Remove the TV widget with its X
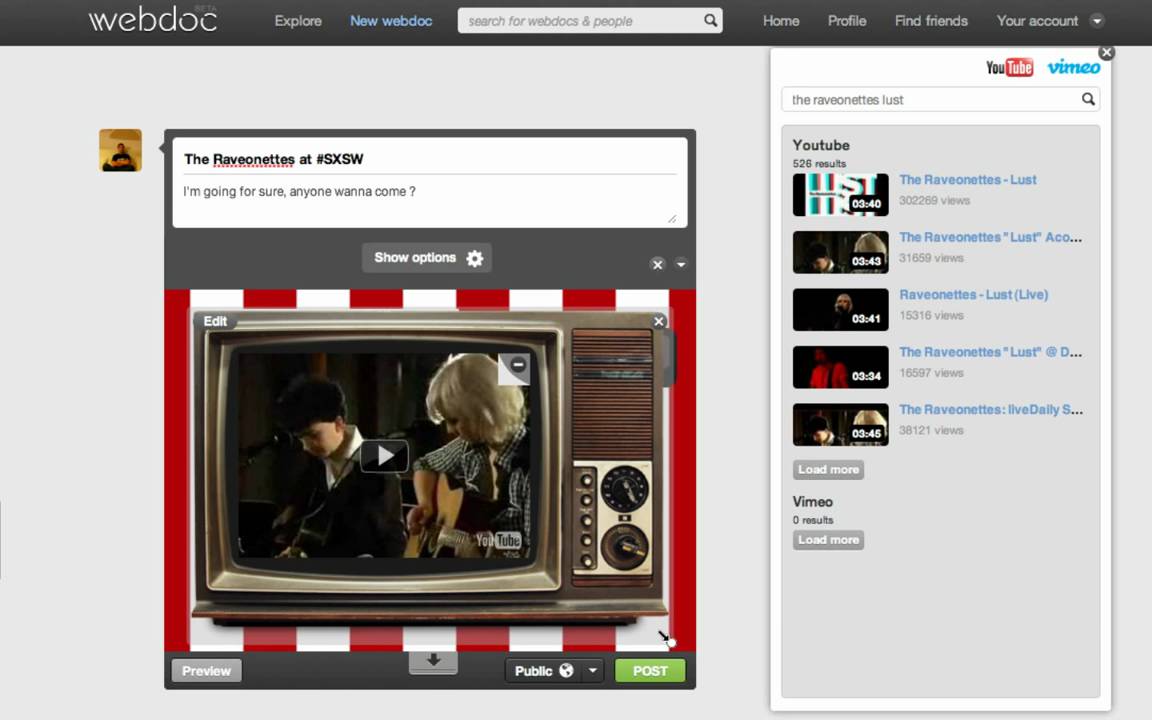The width and height of the screenshot is (1152, 720). click(659, 321)
